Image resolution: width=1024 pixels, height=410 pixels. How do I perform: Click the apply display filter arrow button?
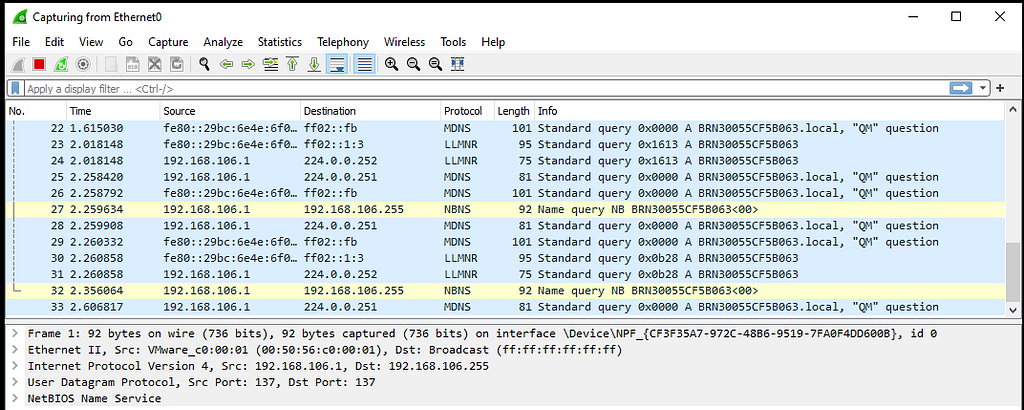[961, 88]
